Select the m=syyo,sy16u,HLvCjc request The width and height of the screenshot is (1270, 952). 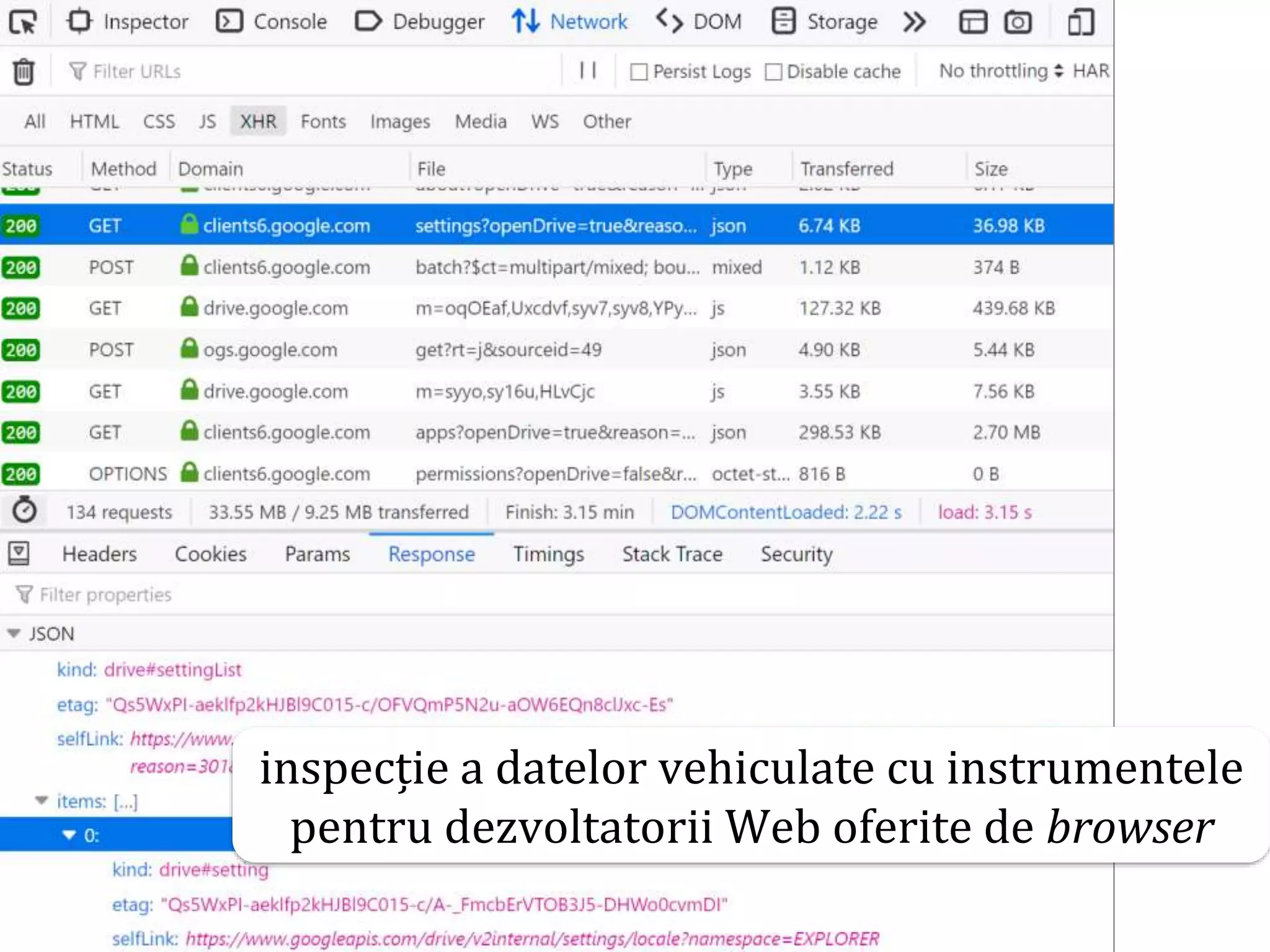[x=556, y=391]
